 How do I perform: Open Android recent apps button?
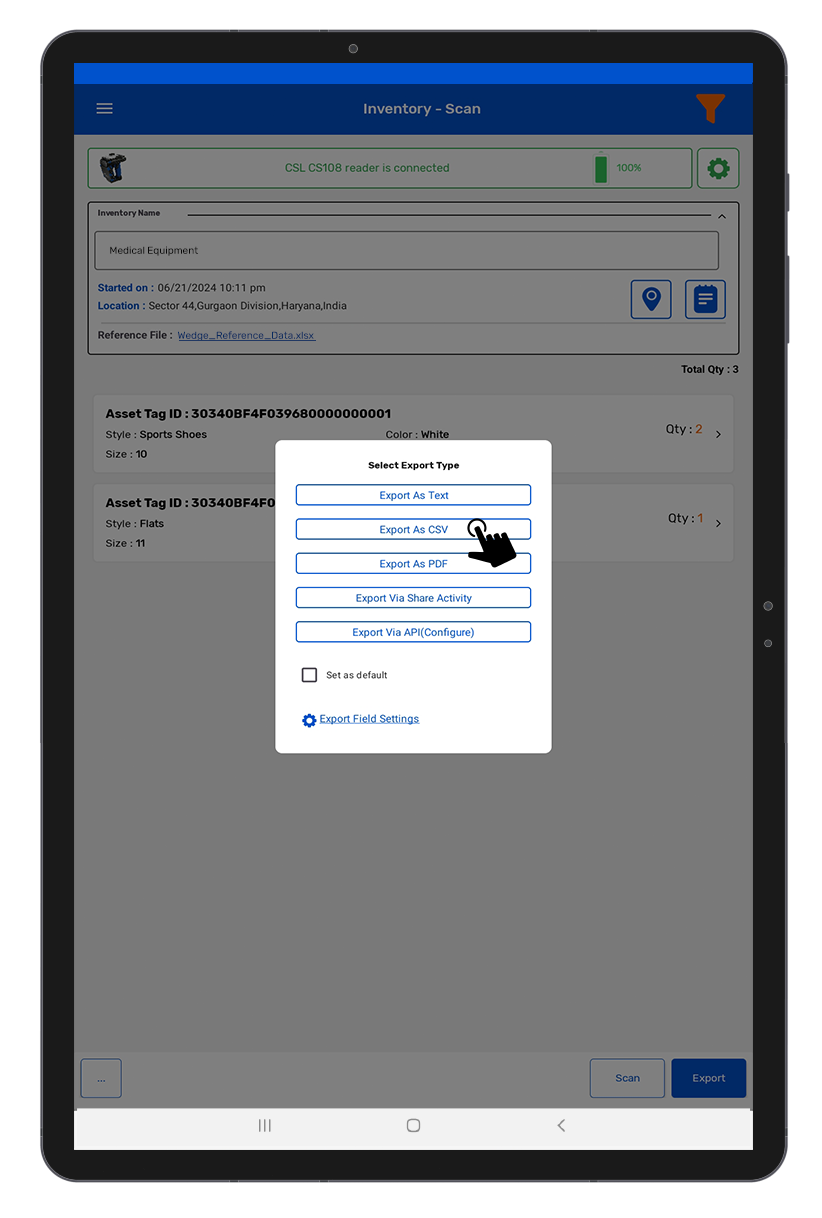[264, 1125]
